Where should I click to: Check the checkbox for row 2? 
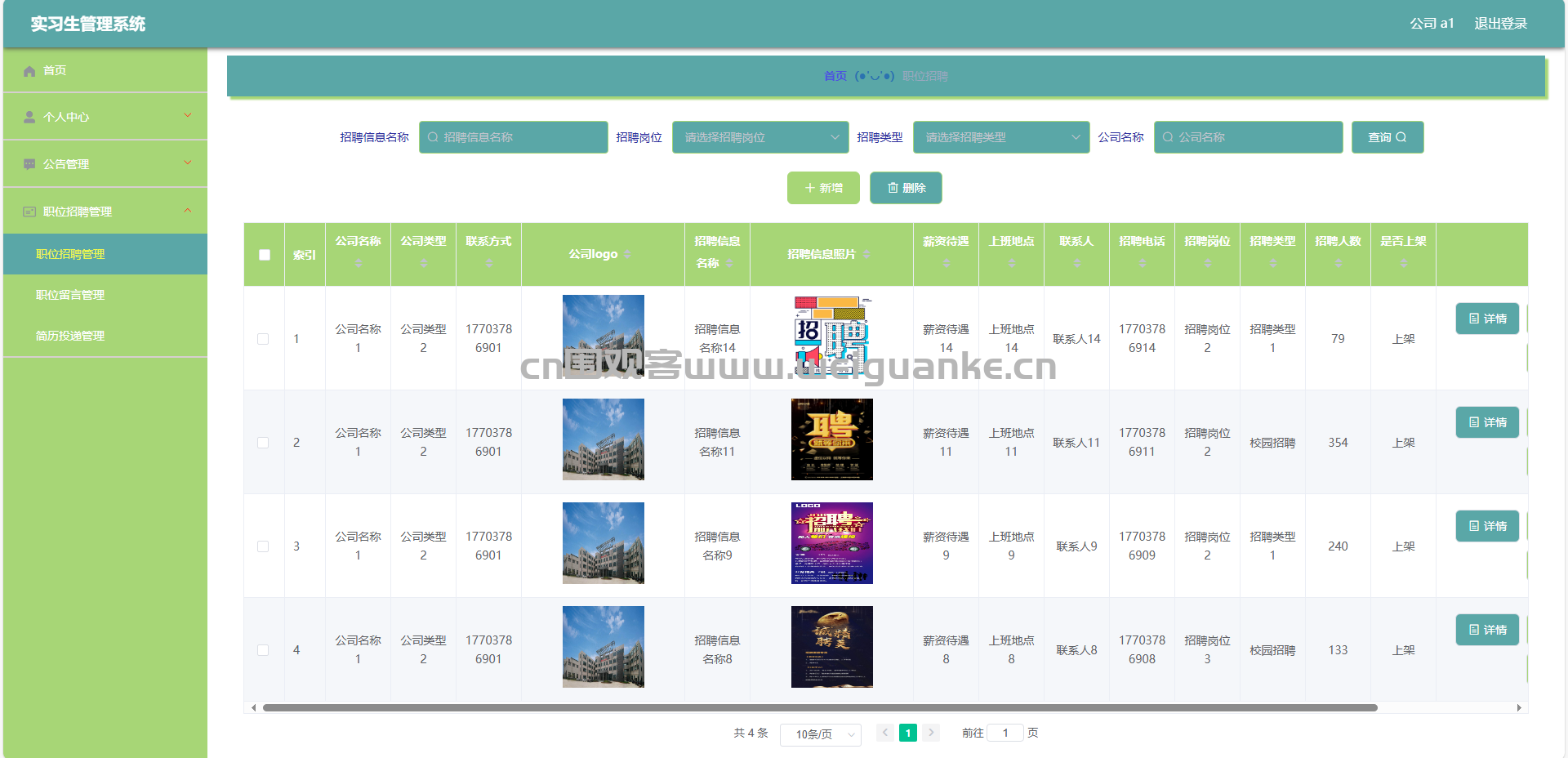(x=263, y=443)
